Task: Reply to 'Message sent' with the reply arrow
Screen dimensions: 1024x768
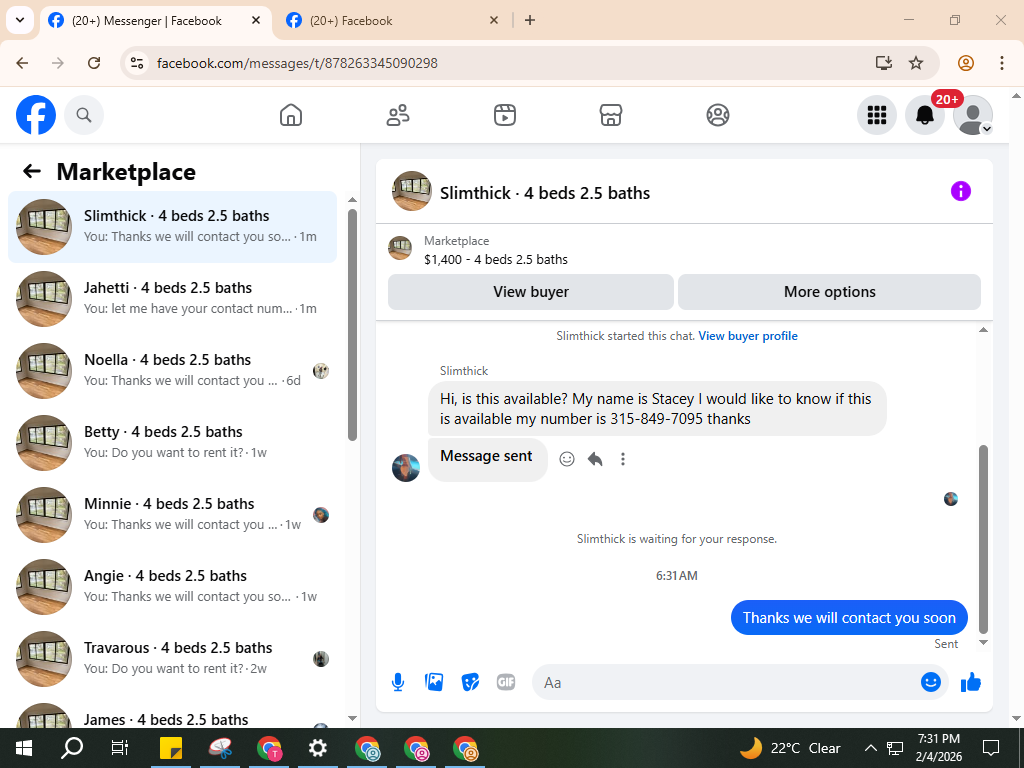Action: (x=595, y=459)
